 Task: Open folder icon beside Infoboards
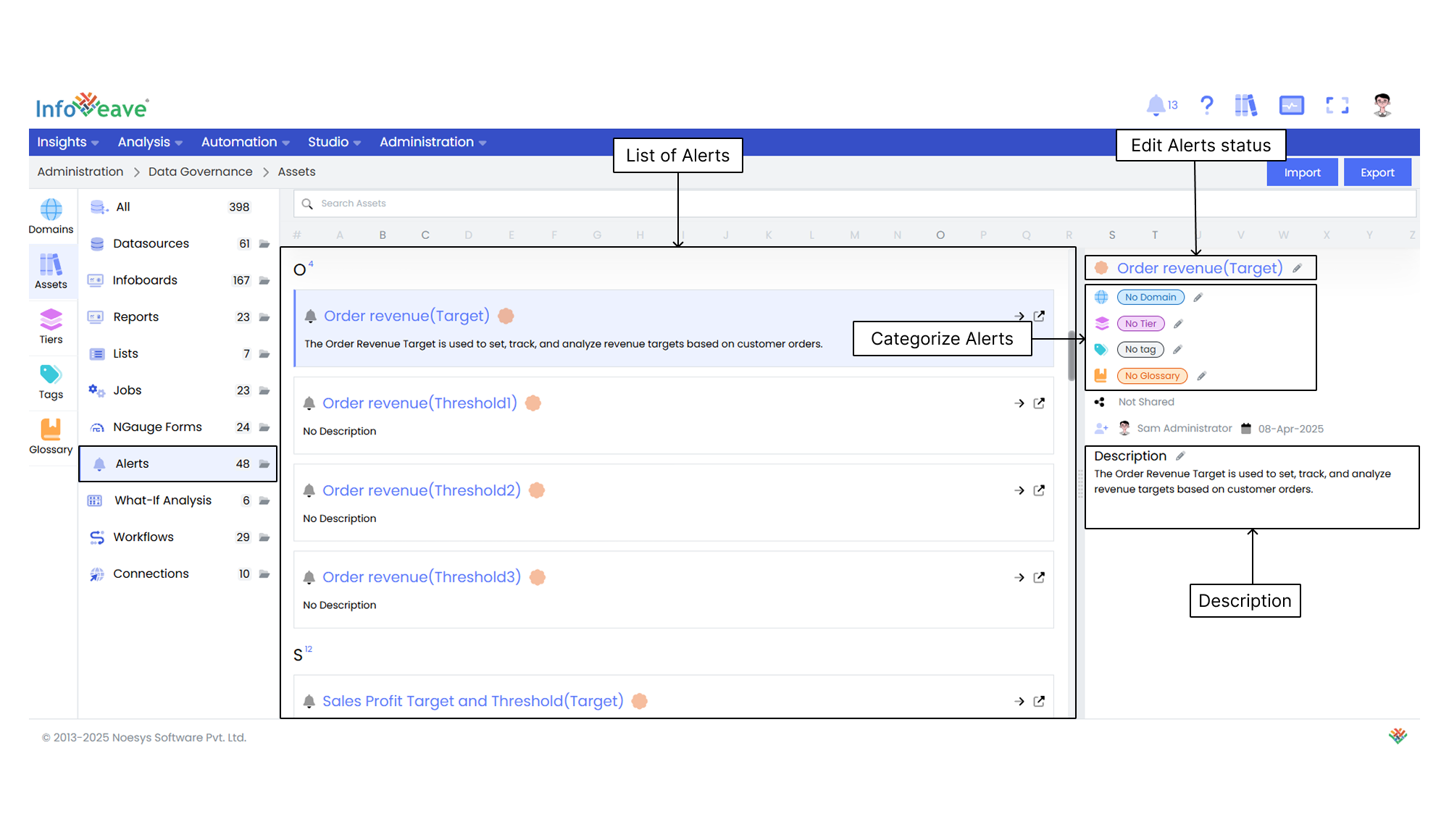264,281
